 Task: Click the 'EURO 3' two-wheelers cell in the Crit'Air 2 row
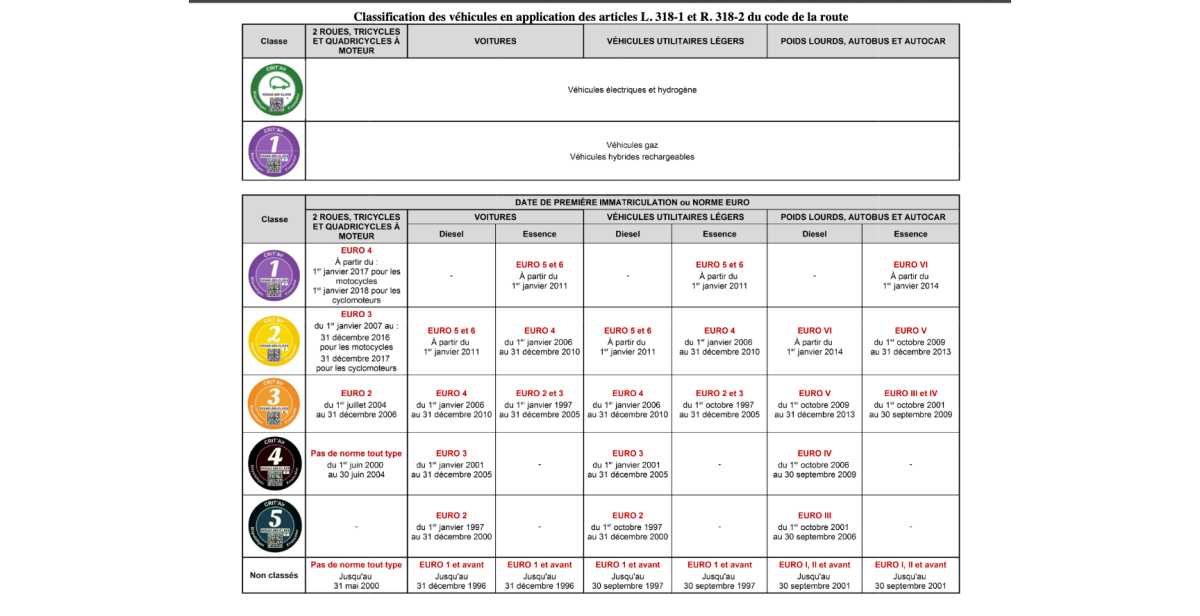(x=357, y=314)
